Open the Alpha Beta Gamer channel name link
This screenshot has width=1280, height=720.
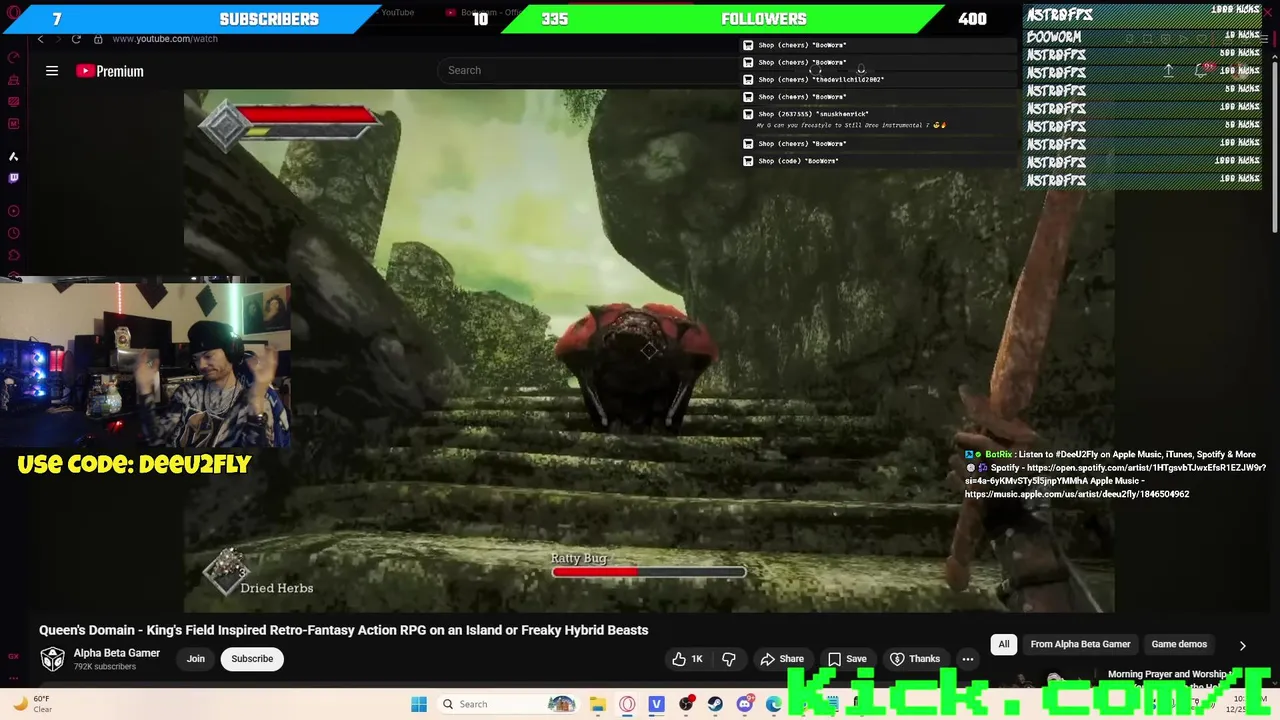117,653
